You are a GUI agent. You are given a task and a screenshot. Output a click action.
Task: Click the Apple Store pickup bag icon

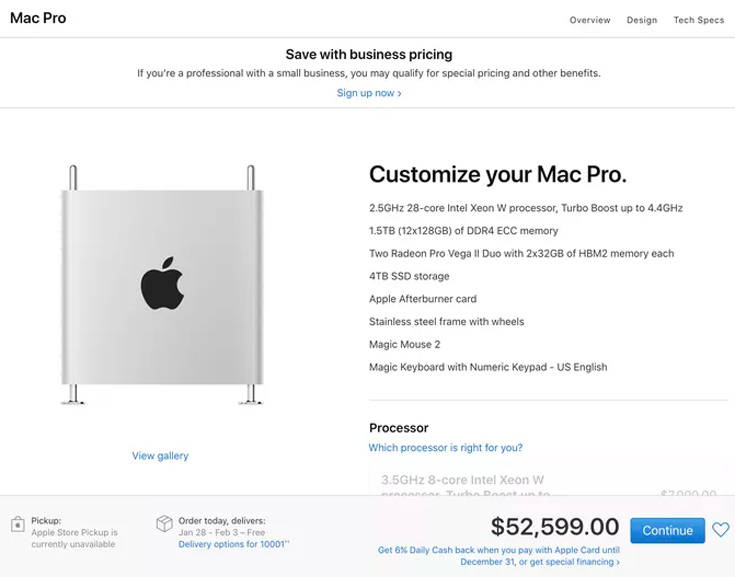click(18, 525)
